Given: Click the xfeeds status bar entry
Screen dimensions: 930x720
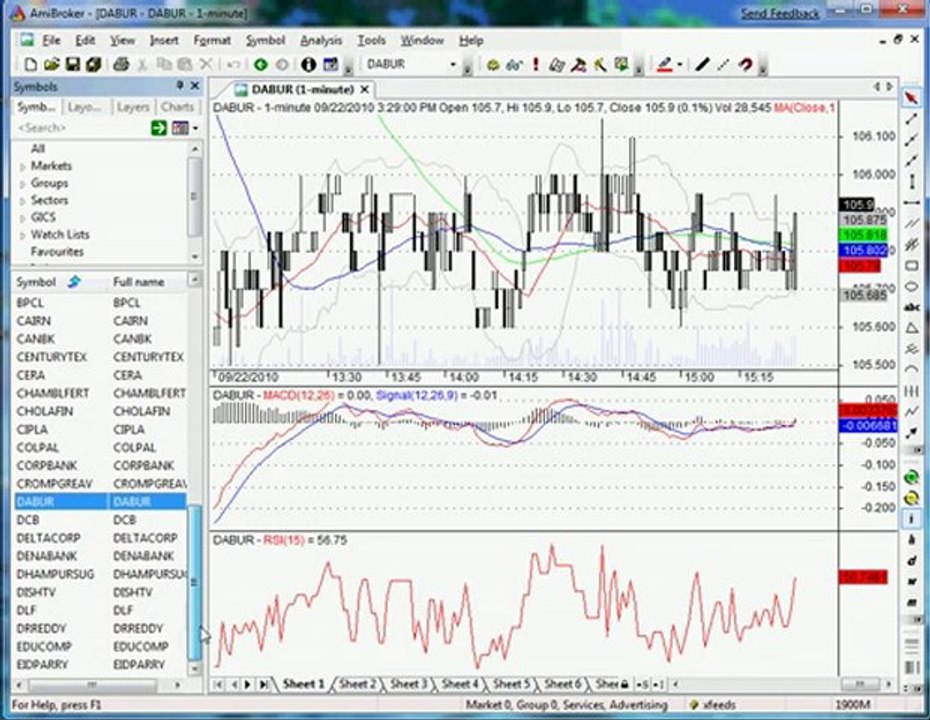Looking at the screenshot, I should point(714,705).
